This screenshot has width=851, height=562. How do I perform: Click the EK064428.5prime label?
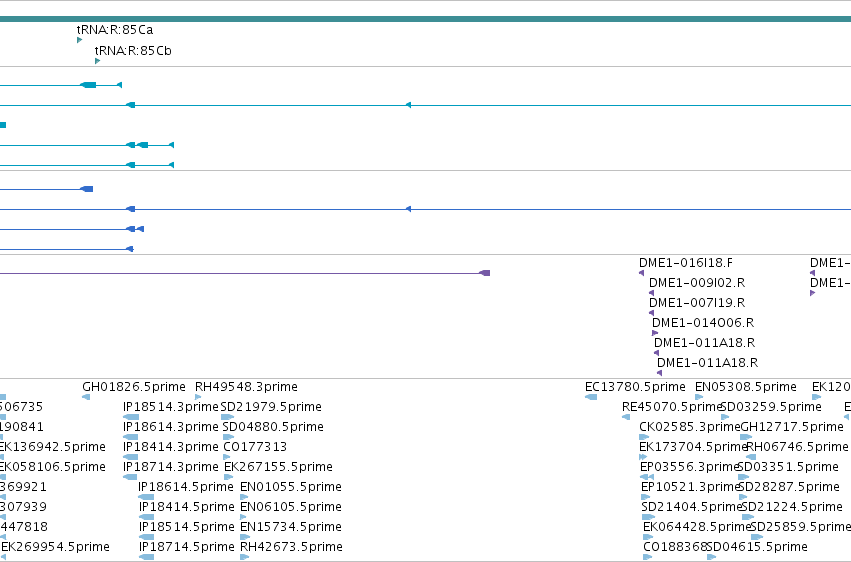697,527
